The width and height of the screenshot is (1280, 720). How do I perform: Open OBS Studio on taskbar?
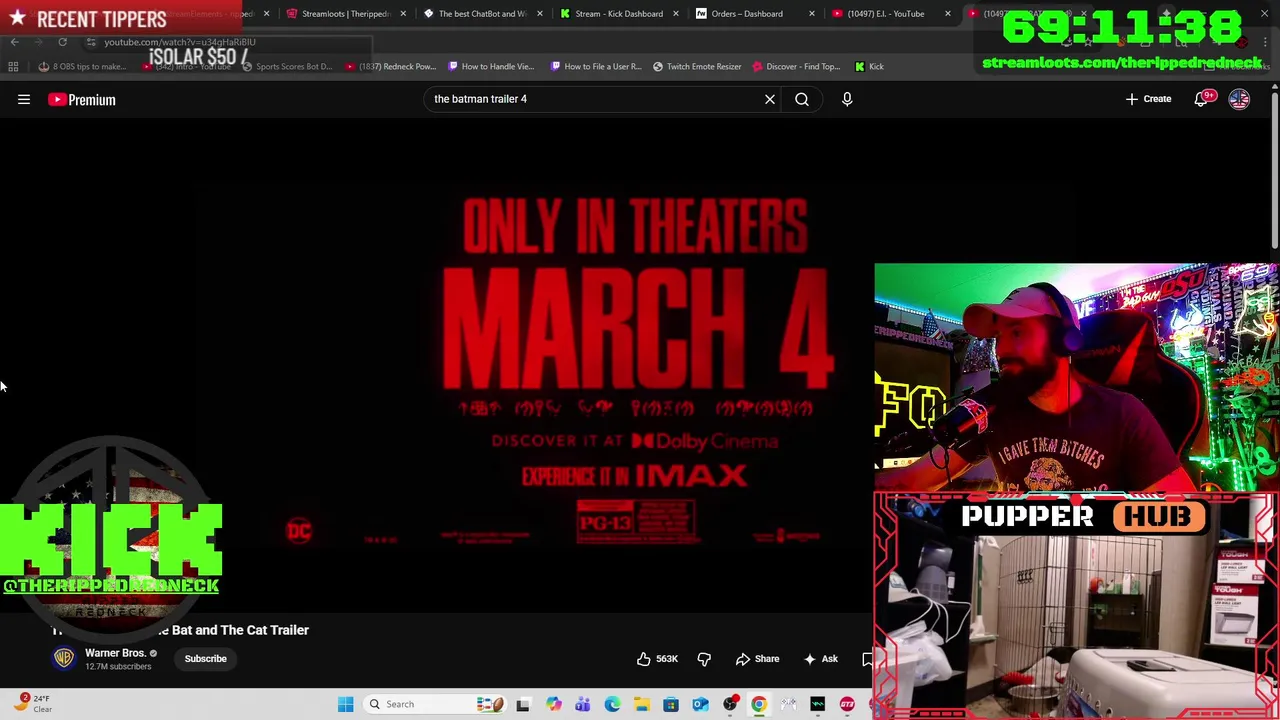[730, 704]
